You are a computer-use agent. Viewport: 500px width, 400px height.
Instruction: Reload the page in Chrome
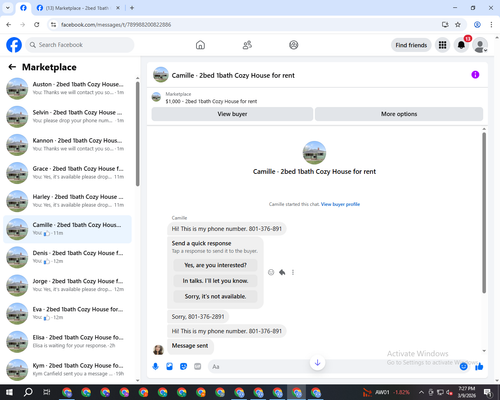pos(37,24)
